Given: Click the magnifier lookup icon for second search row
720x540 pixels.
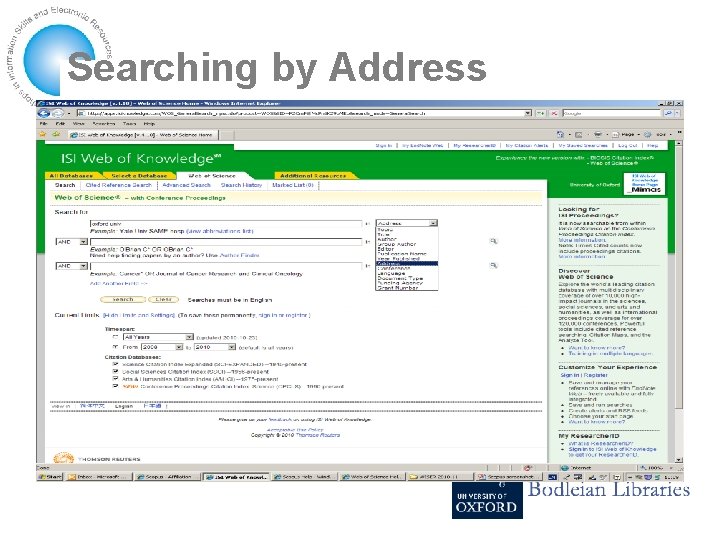Looking at the screenshot, I should tap(494, 241).
